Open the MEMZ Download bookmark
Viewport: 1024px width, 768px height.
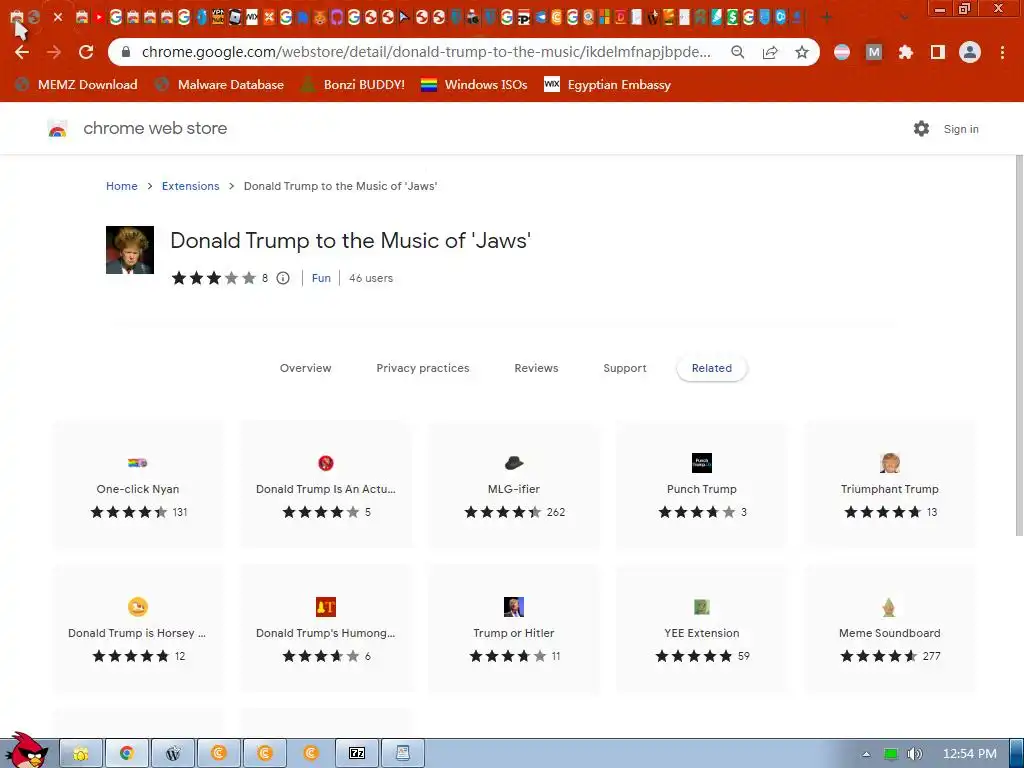pos(76,85)
